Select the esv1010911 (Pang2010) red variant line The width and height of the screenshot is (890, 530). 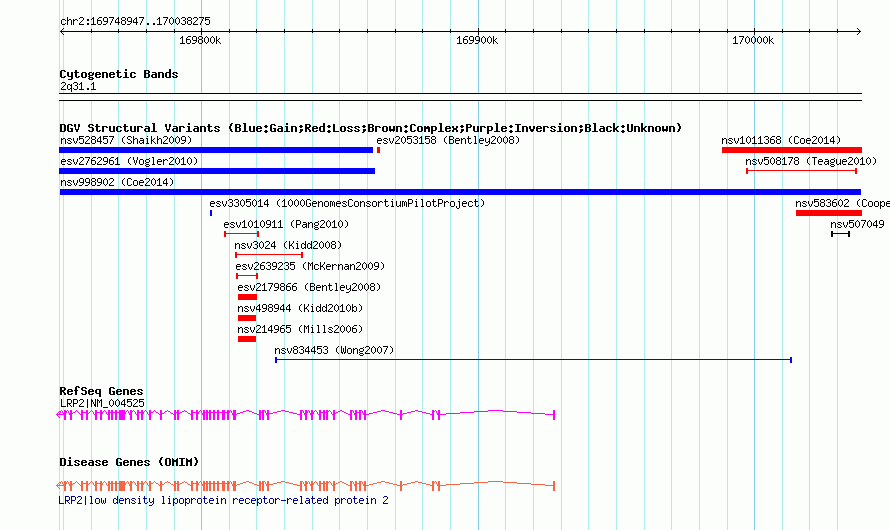(x=241, y=234)
